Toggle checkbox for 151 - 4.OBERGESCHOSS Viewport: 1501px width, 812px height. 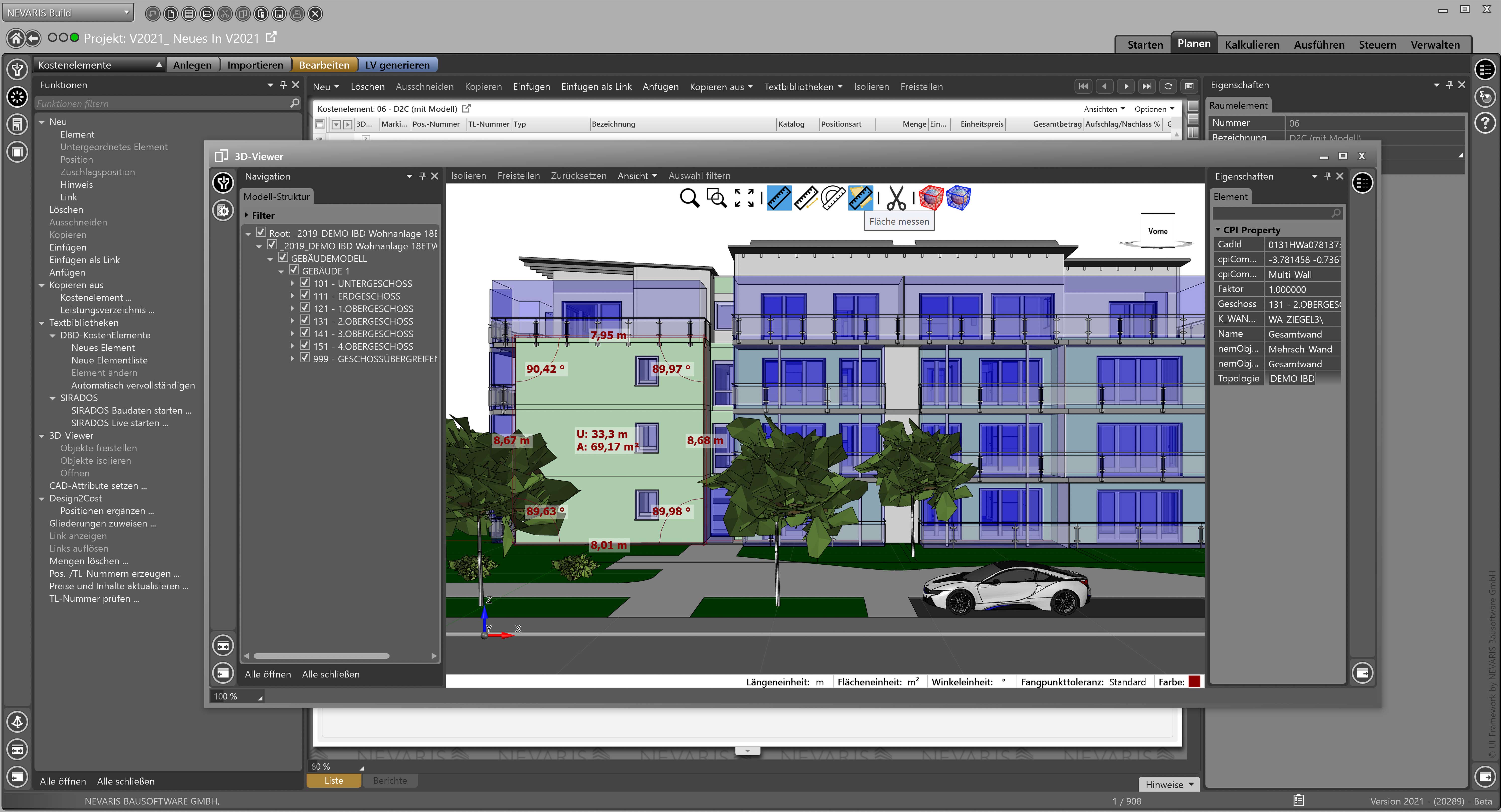pyautogui.click(x=305, y=346)
